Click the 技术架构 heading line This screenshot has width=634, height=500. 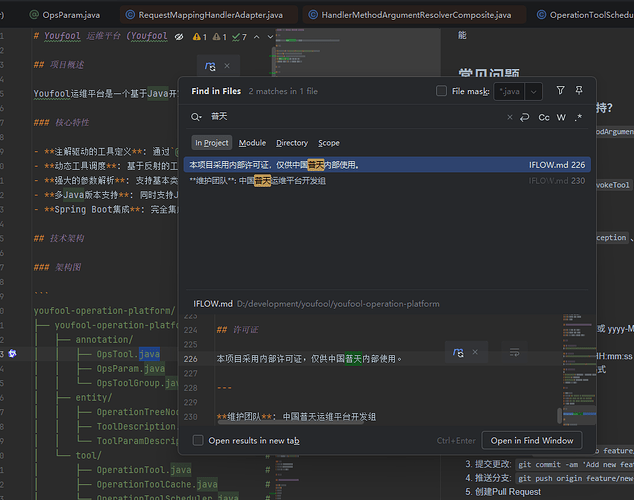pyautogui.click(x=59, y=238)
